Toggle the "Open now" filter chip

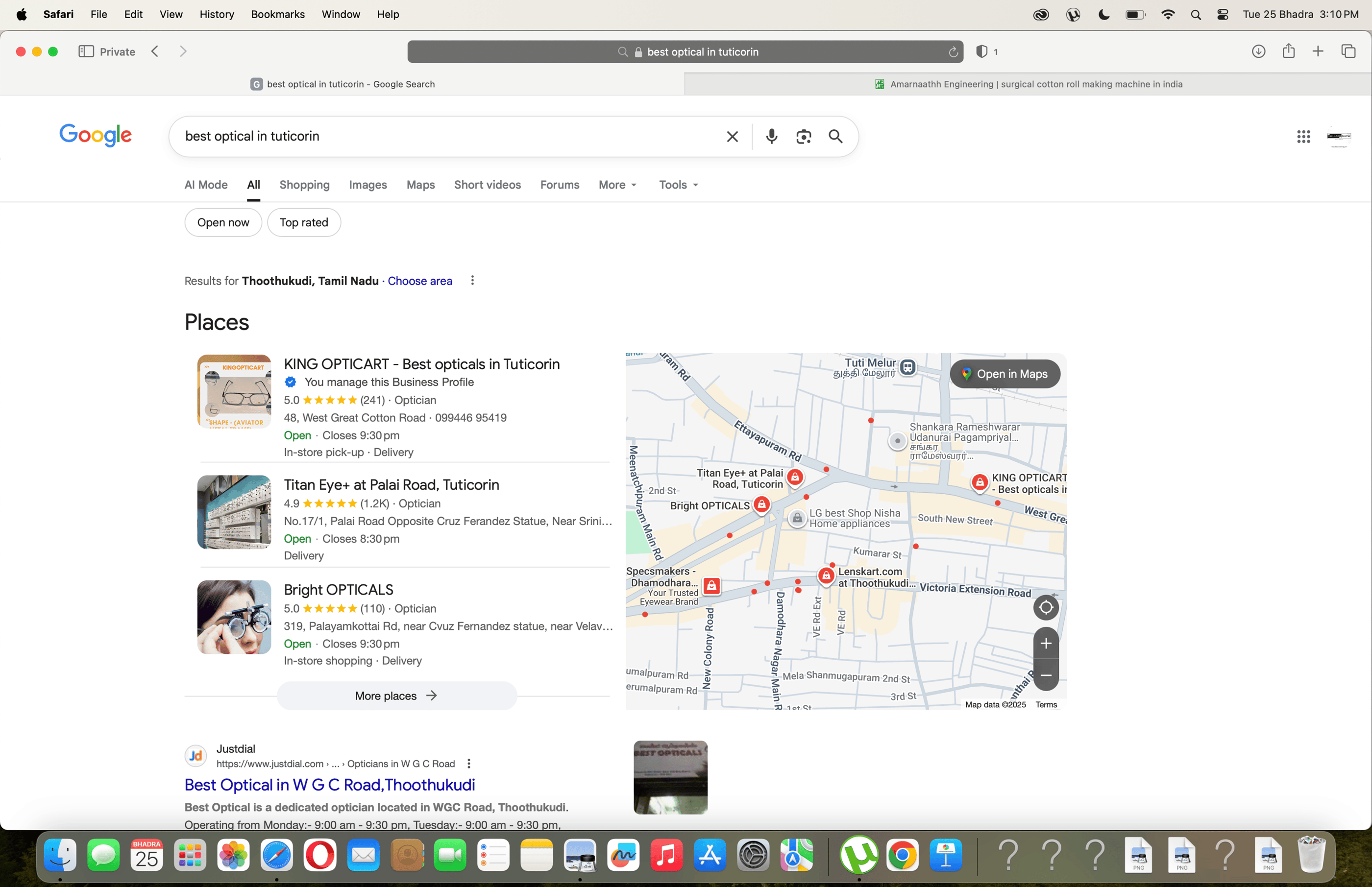tap(223, 222)
